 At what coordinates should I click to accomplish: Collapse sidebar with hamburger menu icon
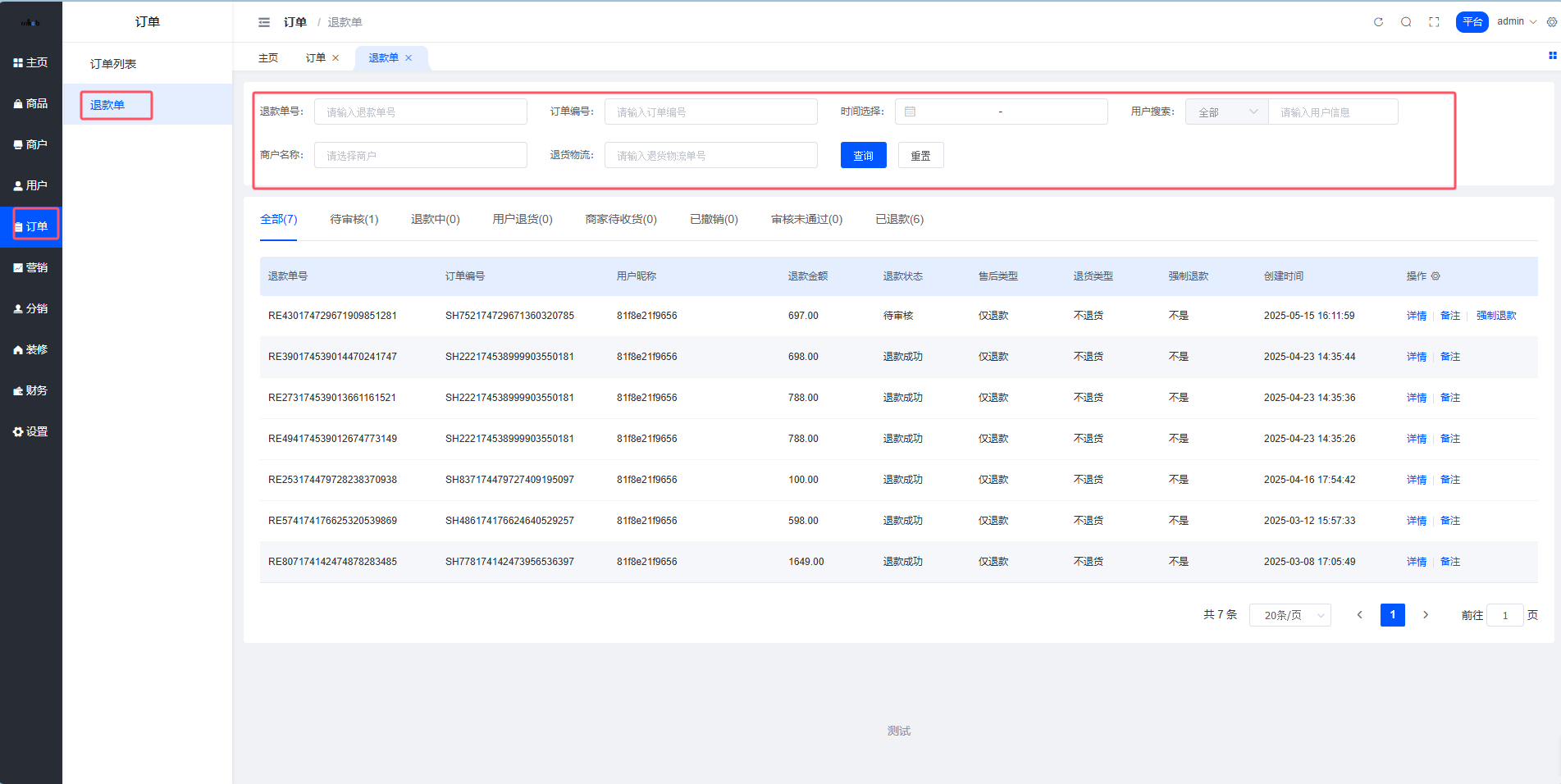click(x=264, y=22)
